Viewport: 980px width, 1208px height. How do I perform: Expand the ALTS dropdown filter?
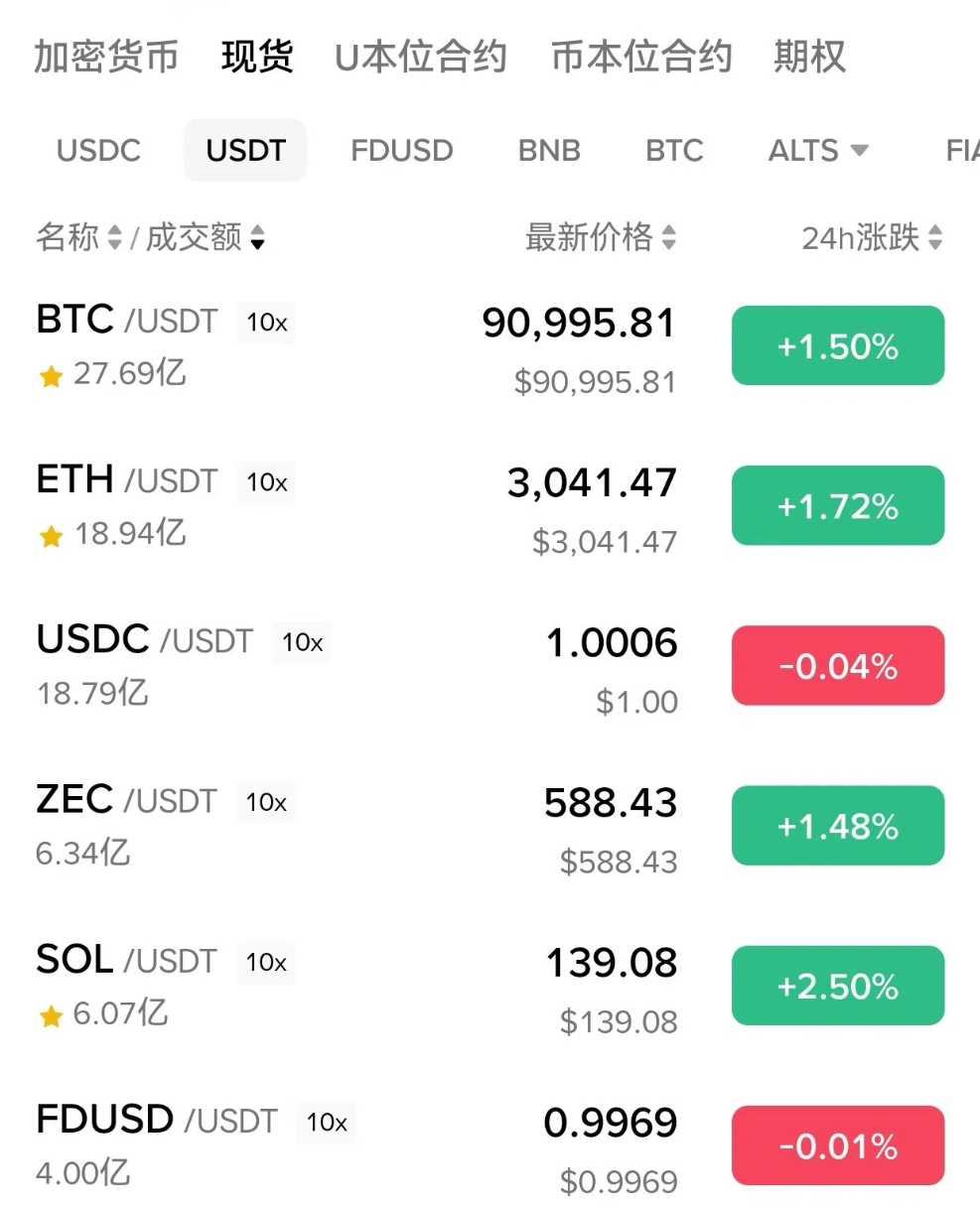pos(818,151)
